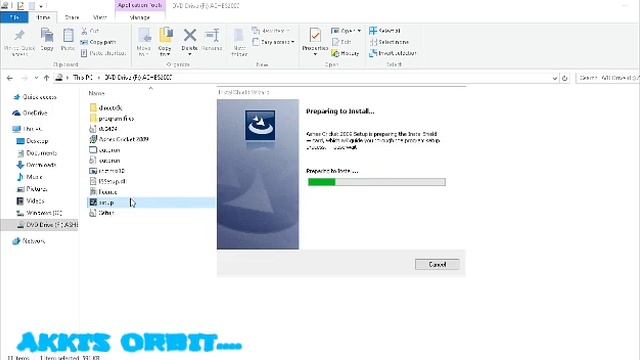Click Copy path in Clipboard group

pyautogui.click(x=98, y=42)
